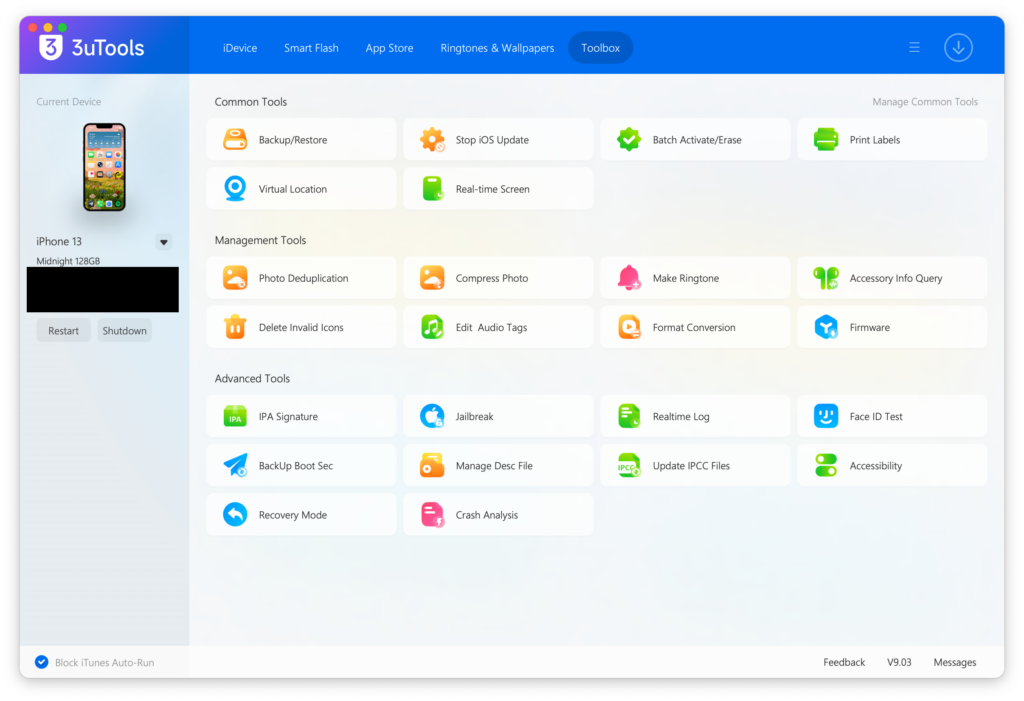The height and width of the screenshot is (701, 1024).
Task: Click the Advanced Tools heading
Action: pos(252,379)
